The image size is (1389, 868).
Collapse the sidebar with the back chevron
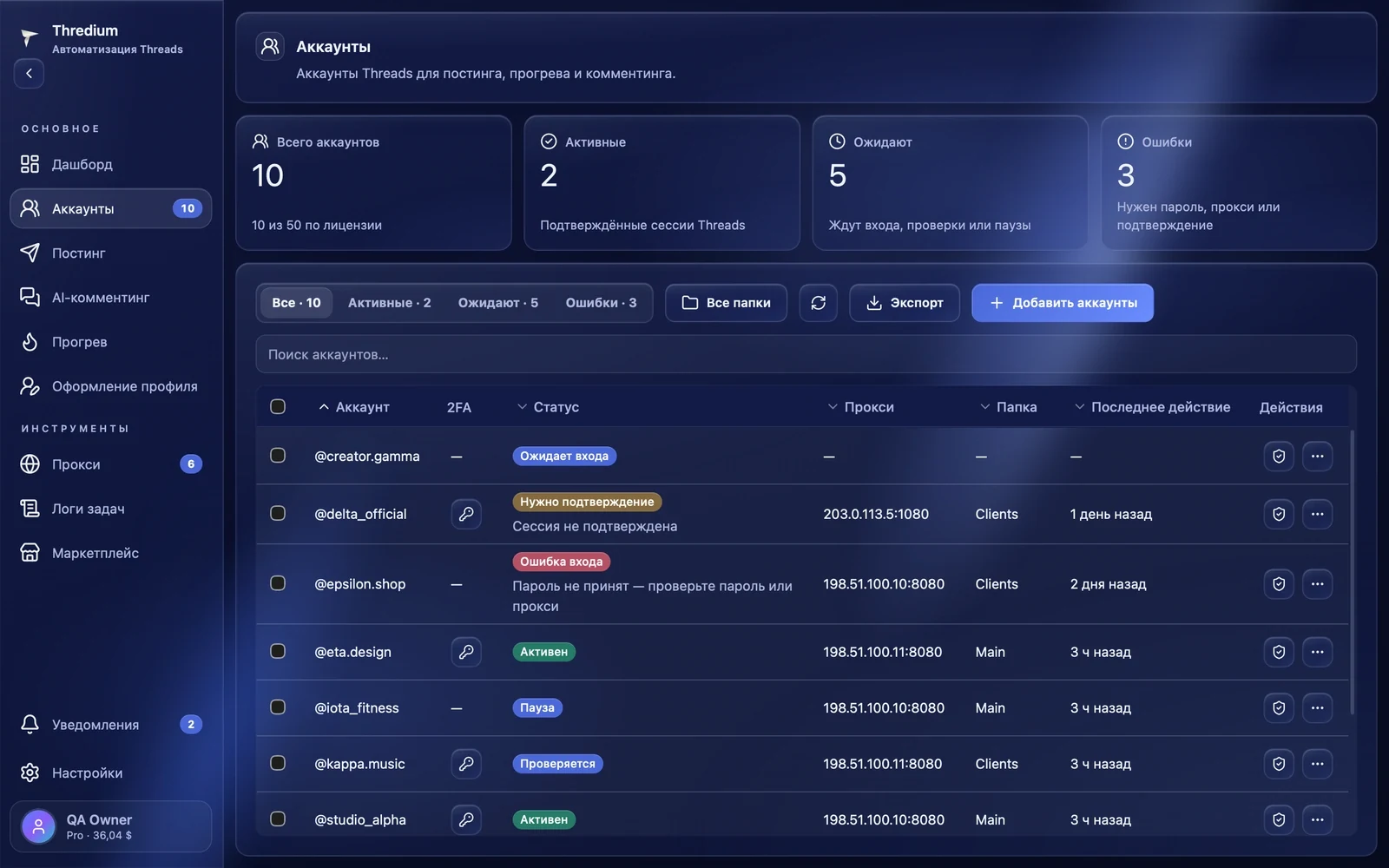(29, 73)
